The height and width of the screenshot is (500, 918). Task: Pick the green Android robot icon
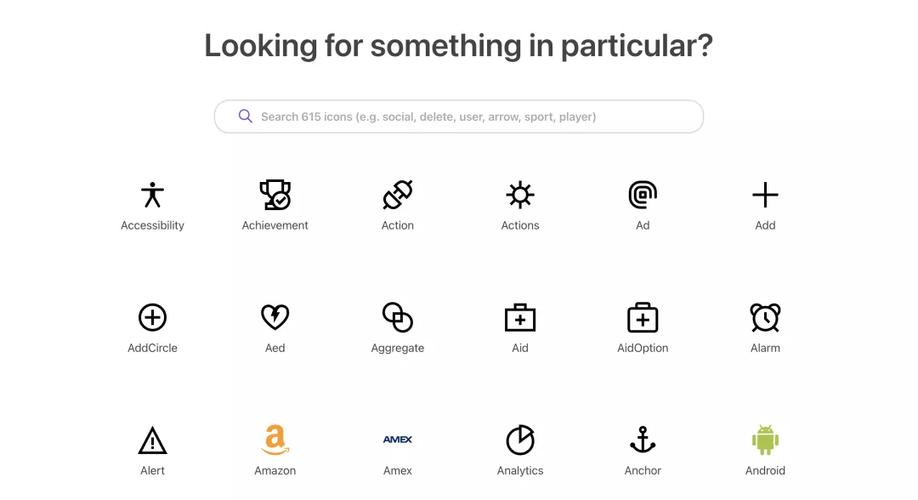[765, 440]
